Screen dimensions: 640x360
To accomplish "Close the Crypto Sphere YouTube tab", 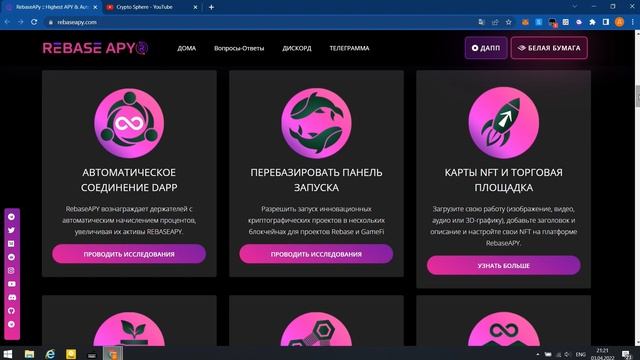I will [x=195, y=7].
